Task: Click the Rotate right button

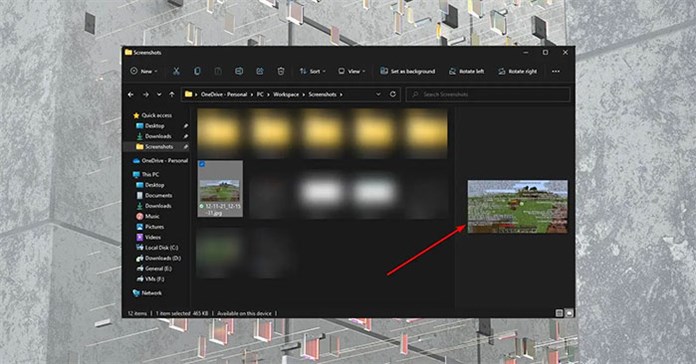Action: tap(518, 71)
